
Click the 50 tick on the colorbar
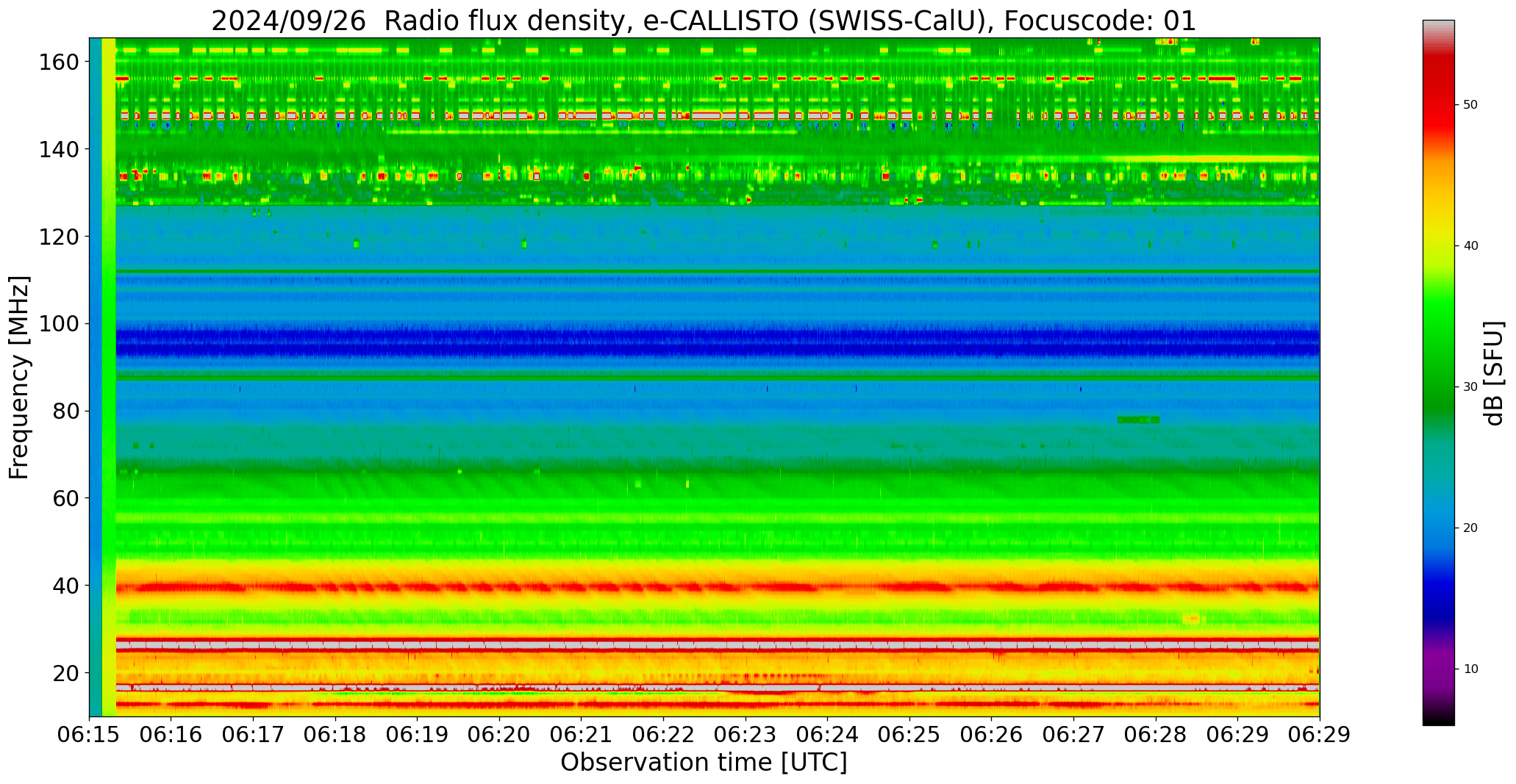coord(1470,105)
